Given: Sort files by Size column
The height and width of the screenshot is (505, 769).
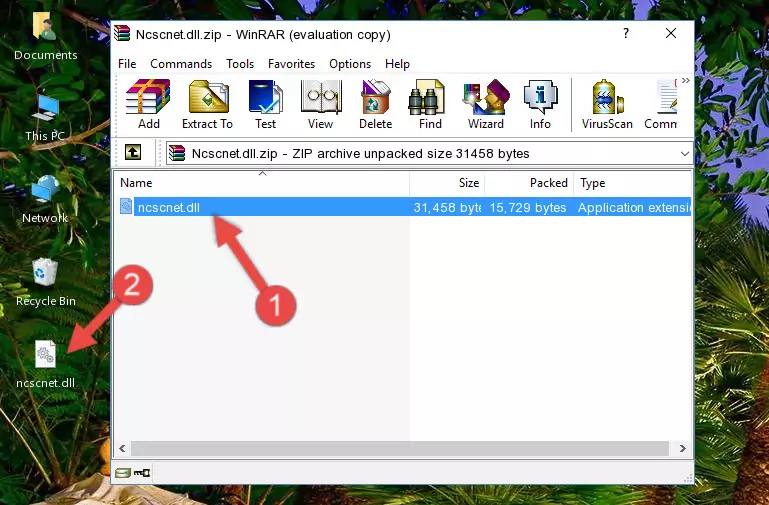Looking at the screenshot, I should click(447, 183).
